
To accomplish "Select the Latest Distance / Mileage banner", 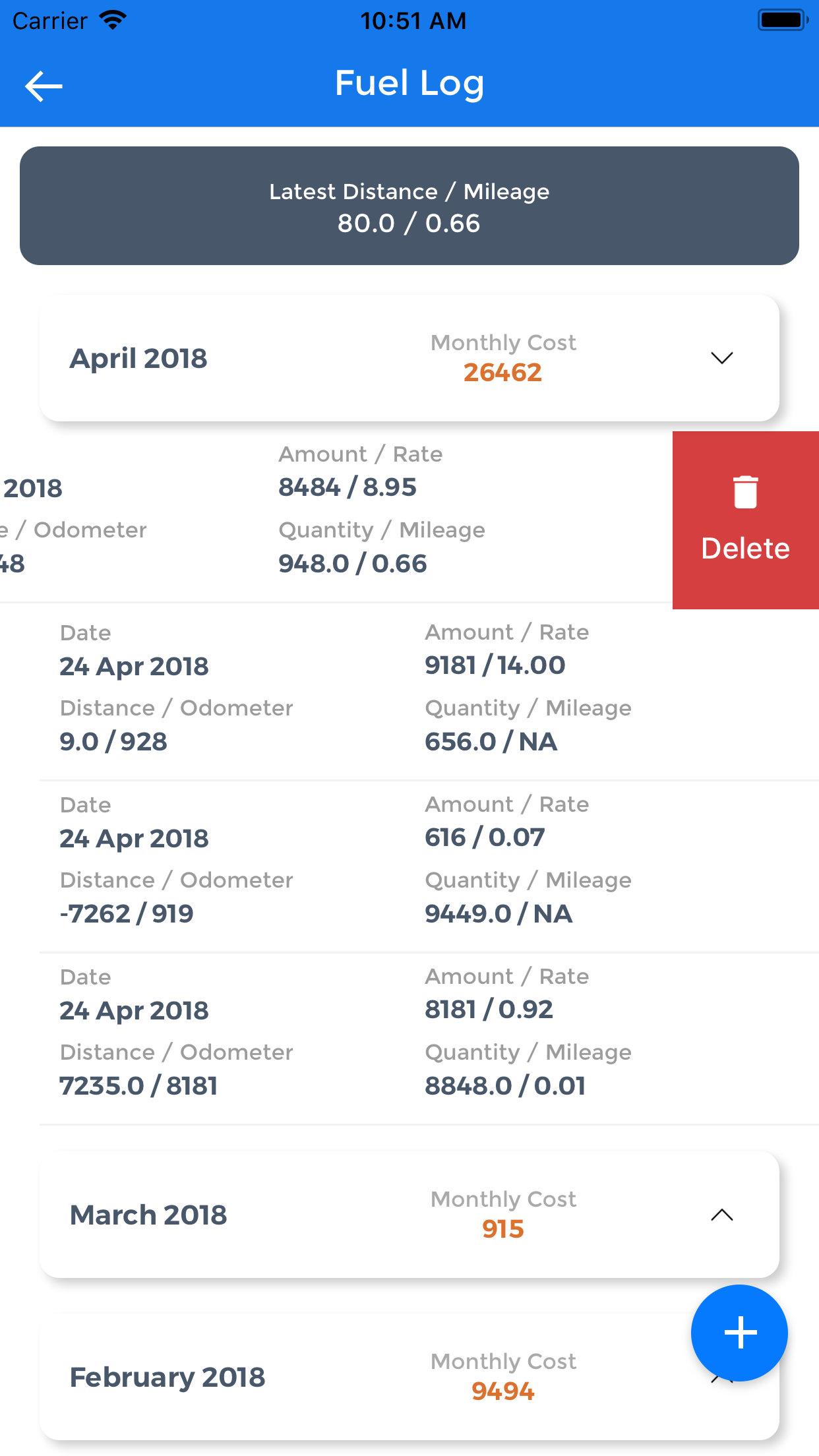I will [x=409, y=206].
